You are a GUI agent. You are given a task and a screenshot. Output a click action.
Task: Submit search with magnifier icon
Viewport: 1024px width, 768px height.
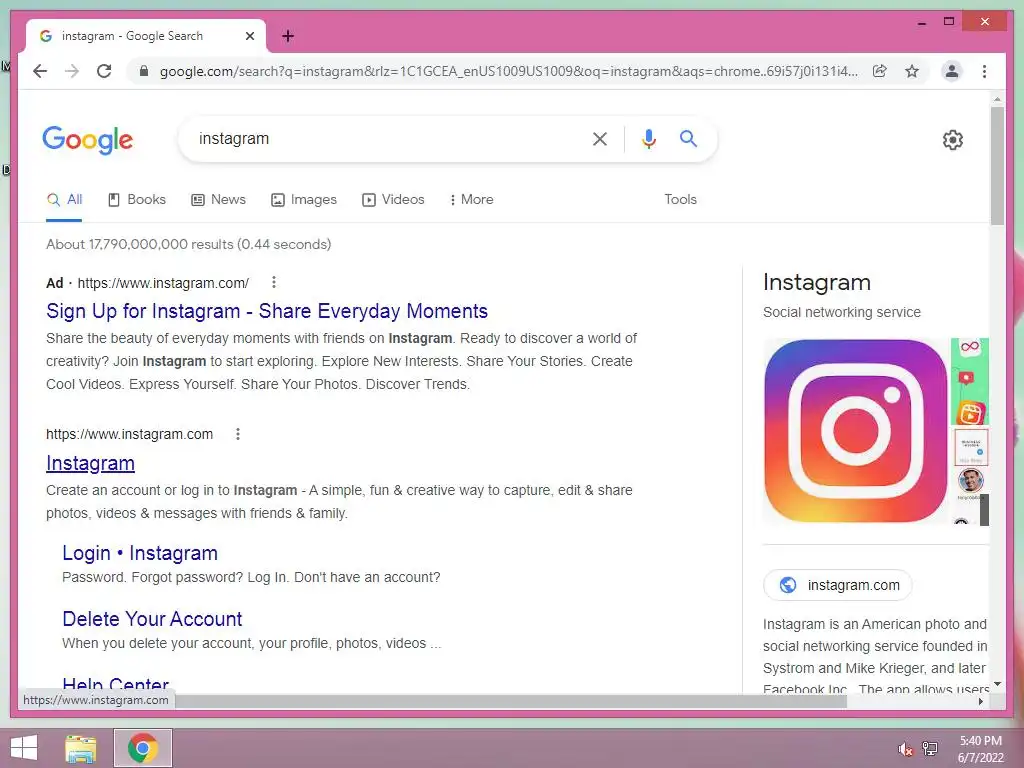(688, 138)
